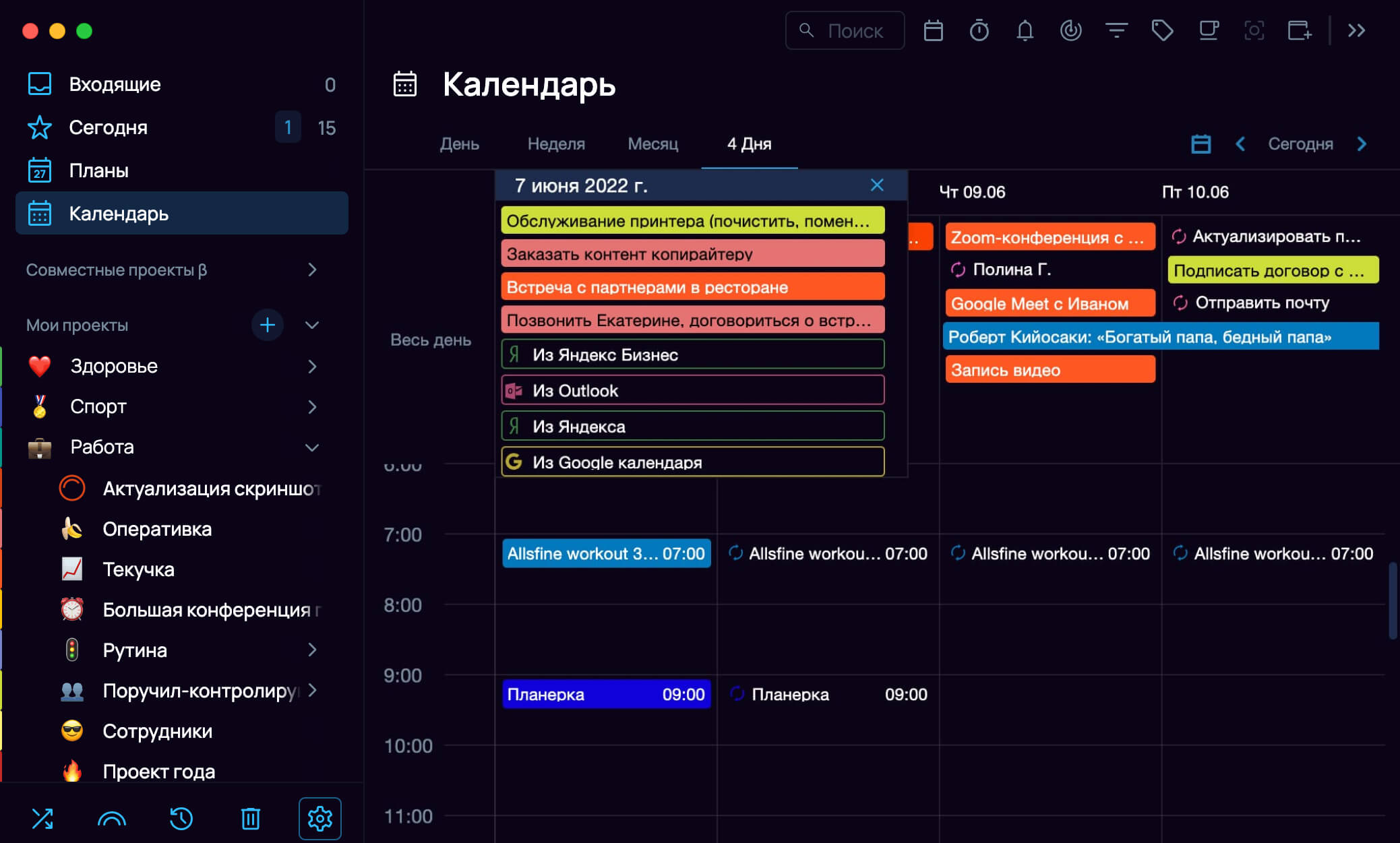Switch to День view tab
The image size is (1400, 843).
point(460,144)
